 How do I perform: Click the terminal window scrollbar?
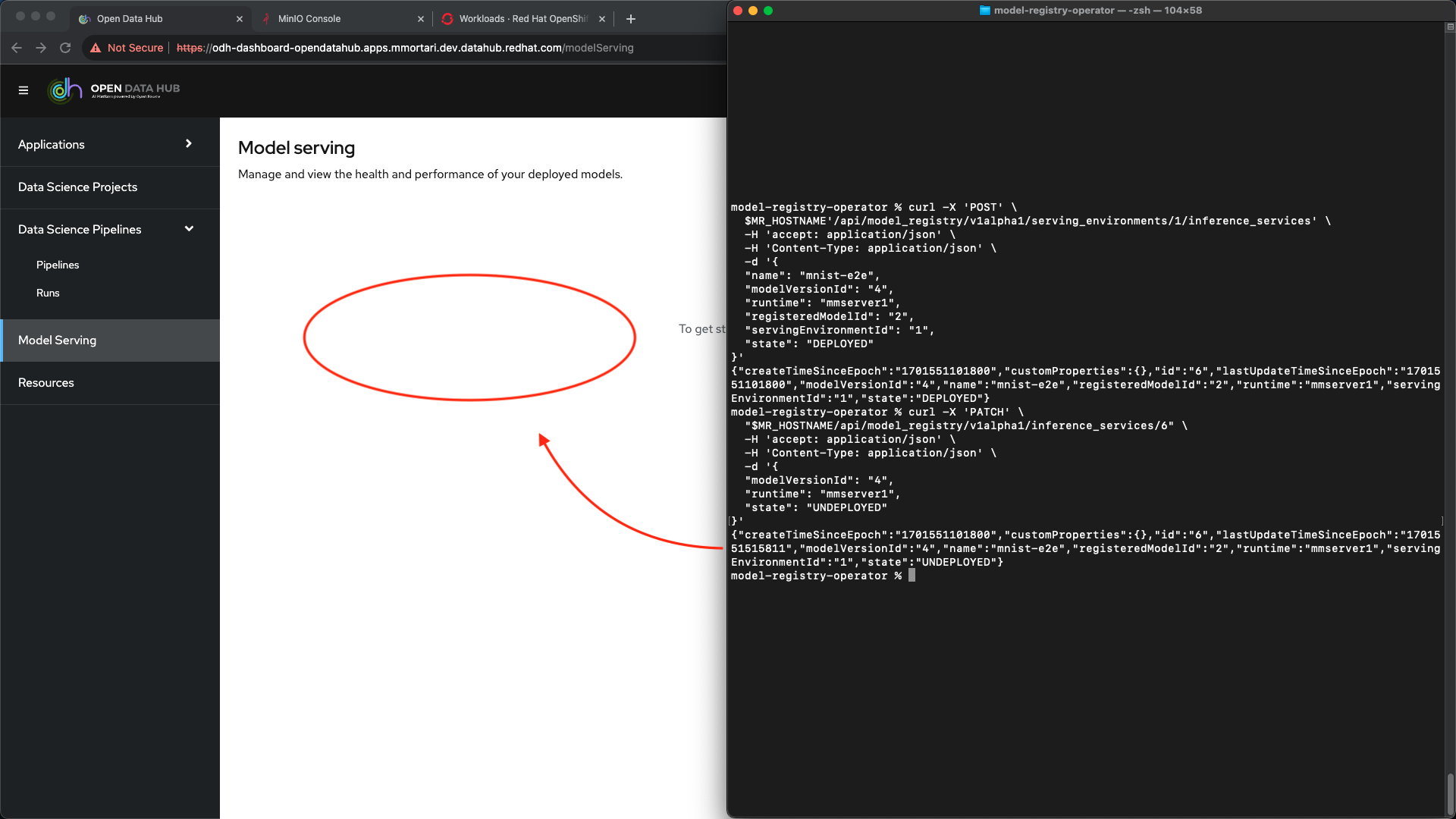coord(1450,793)
